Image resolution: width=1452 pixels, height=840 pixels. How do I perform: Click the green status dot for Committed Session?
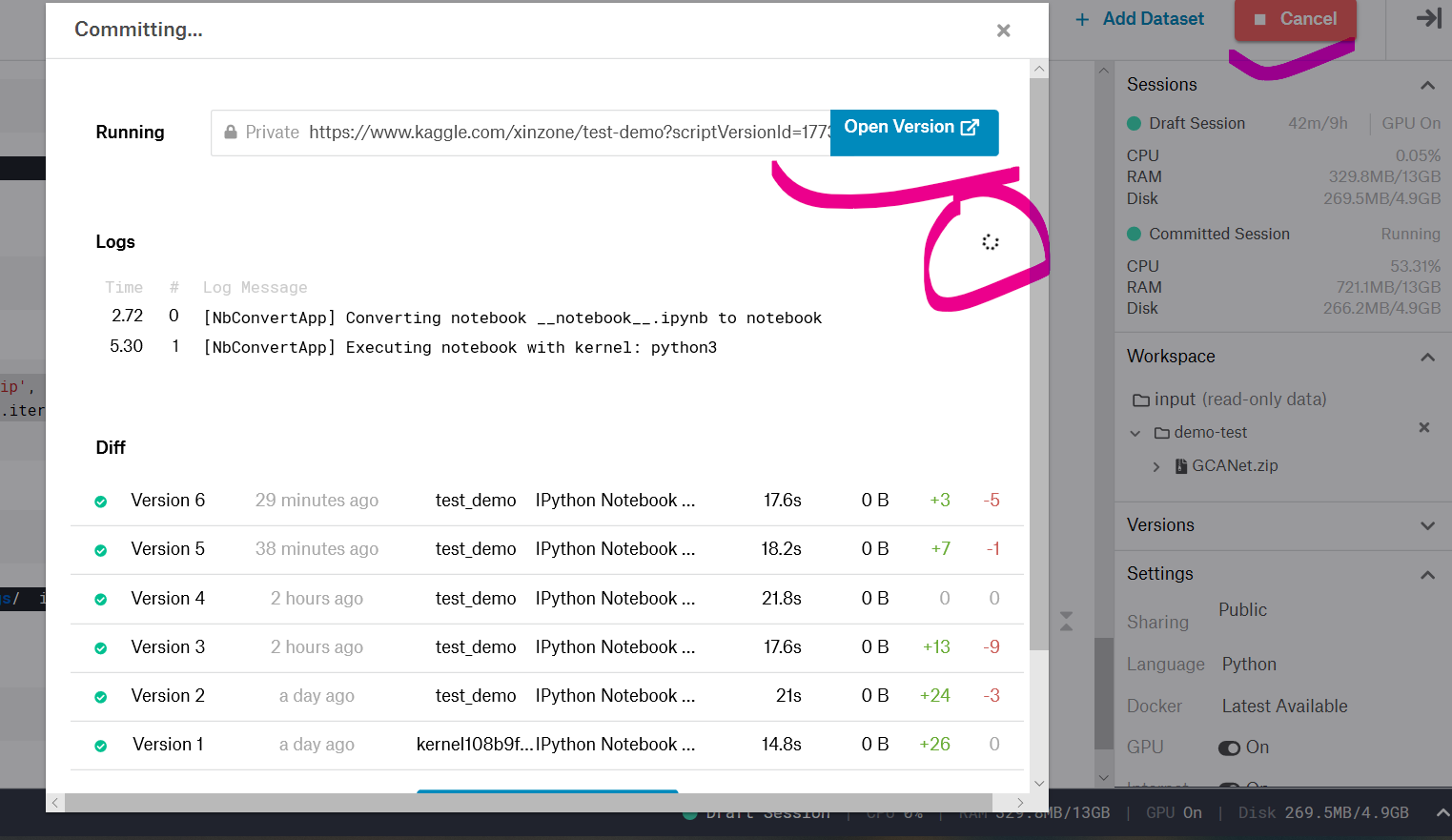(1134, 235)
